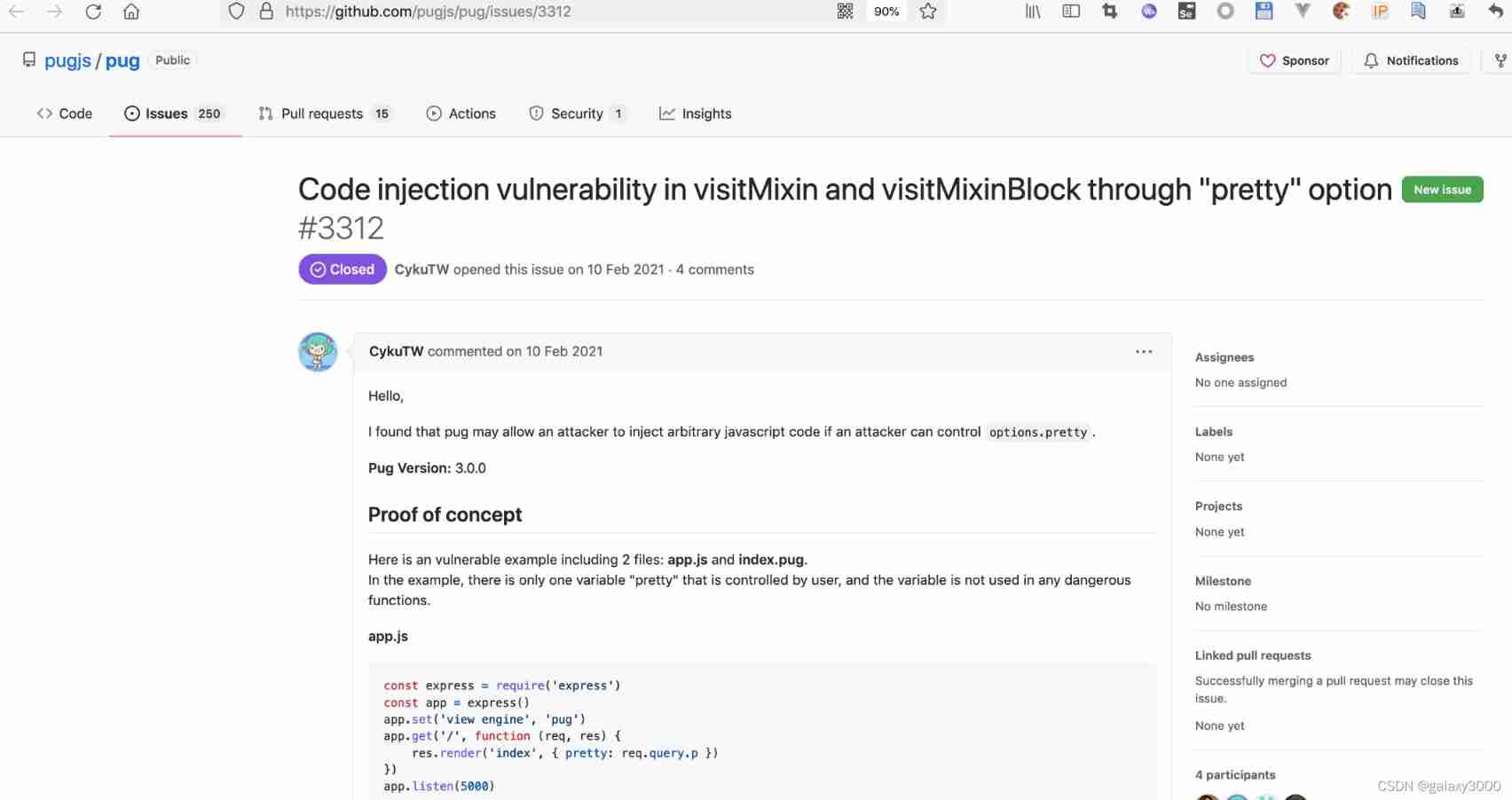Open the pug repository link
Image resolution: width=1512 pixels, height=800 pixels.
[122, 60]
